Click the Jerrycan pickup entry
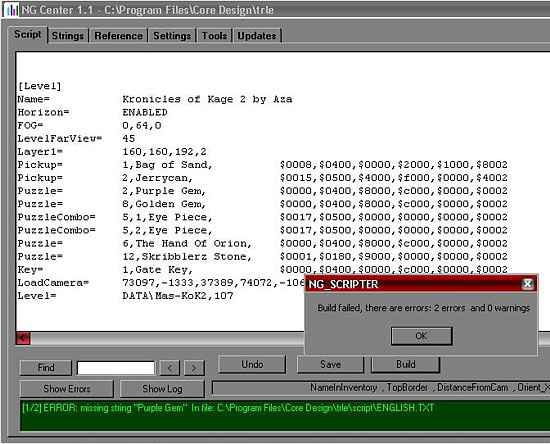Screen dimensions: 550x444 (x=157, y=178)
